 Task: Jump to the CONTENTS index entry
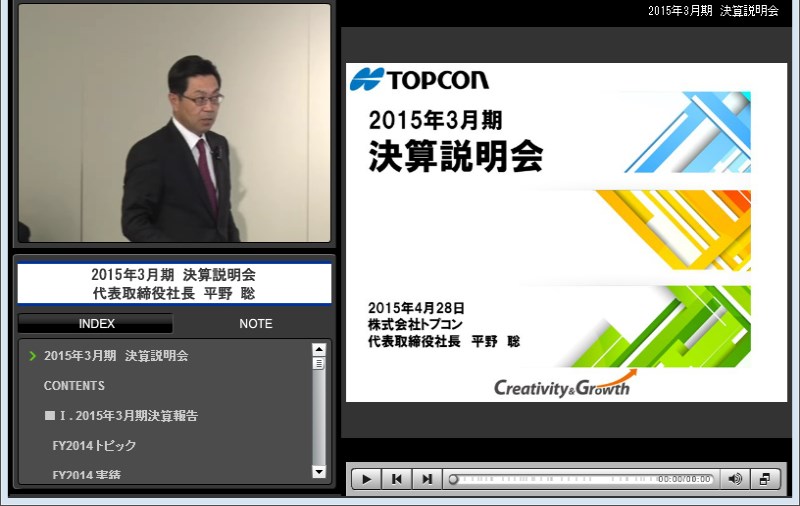[74, 386]
